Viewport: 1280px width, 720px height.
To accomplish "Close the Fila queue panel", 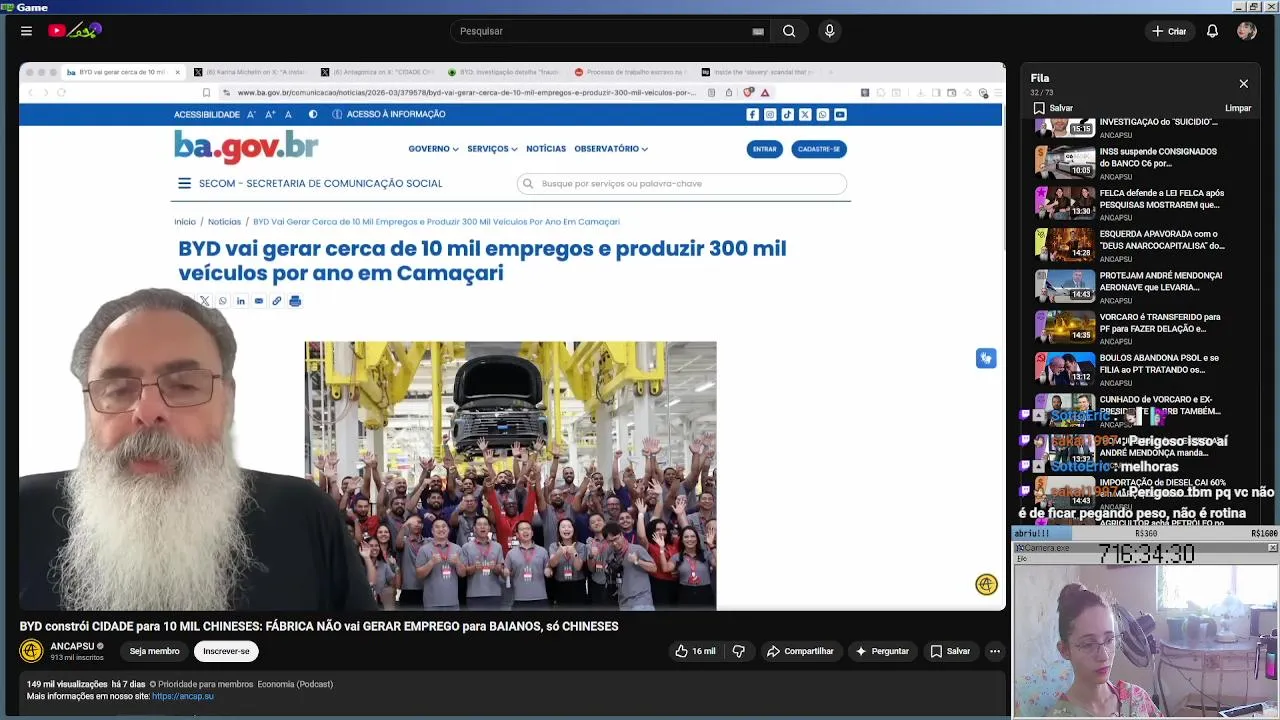I will pyautogui.click(x=1243, y=84).
